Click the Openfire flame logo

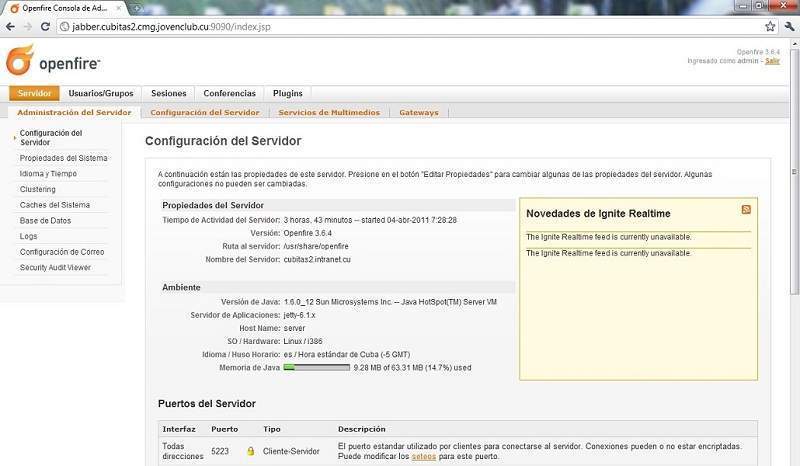(20, 61)
